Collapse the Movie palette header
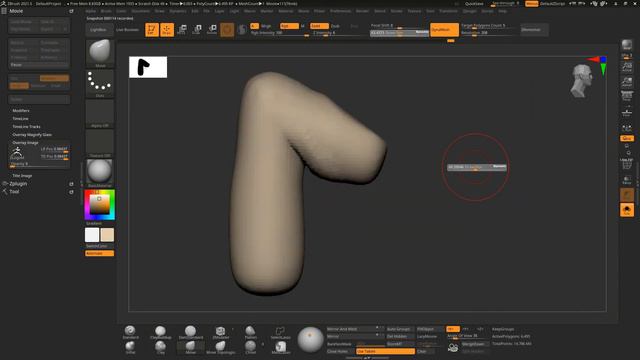The image size is (640, 360). point(16,11)
